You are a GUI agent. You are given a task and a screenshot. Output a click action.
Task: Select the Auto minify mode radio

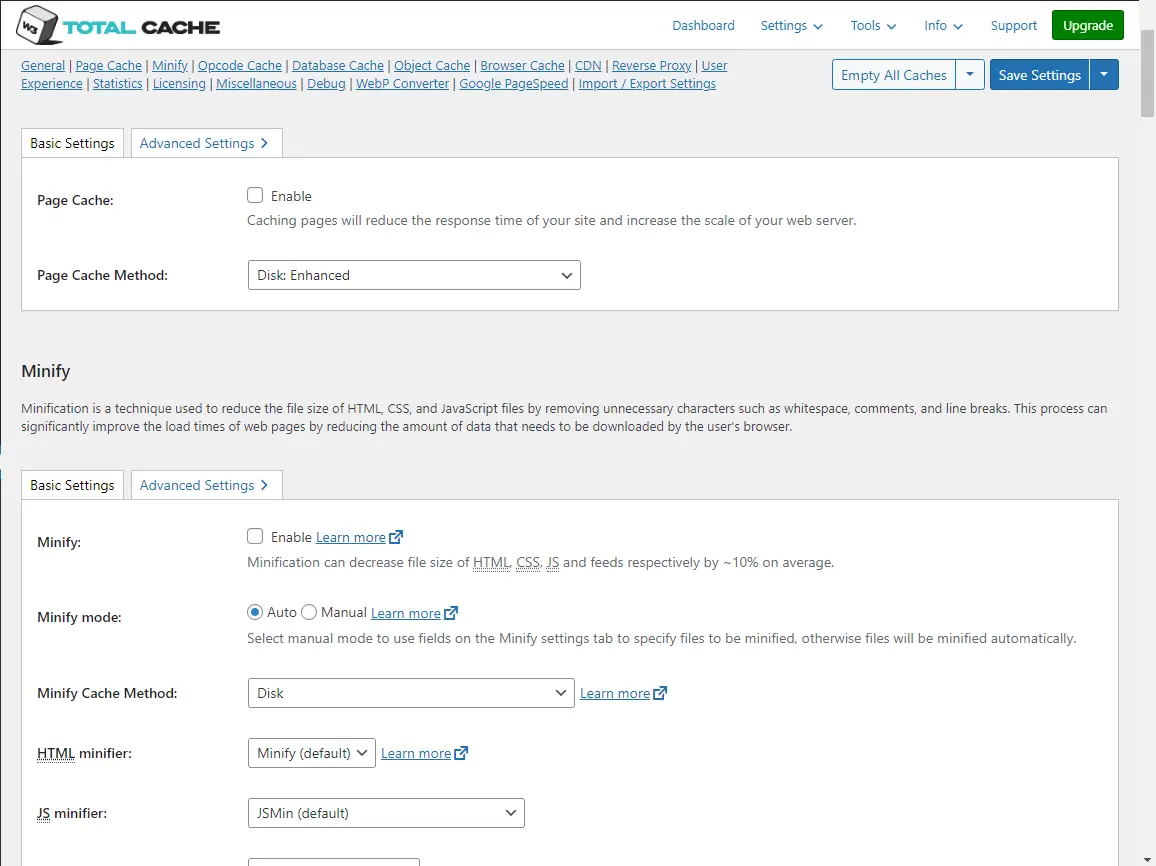(255, 612)
